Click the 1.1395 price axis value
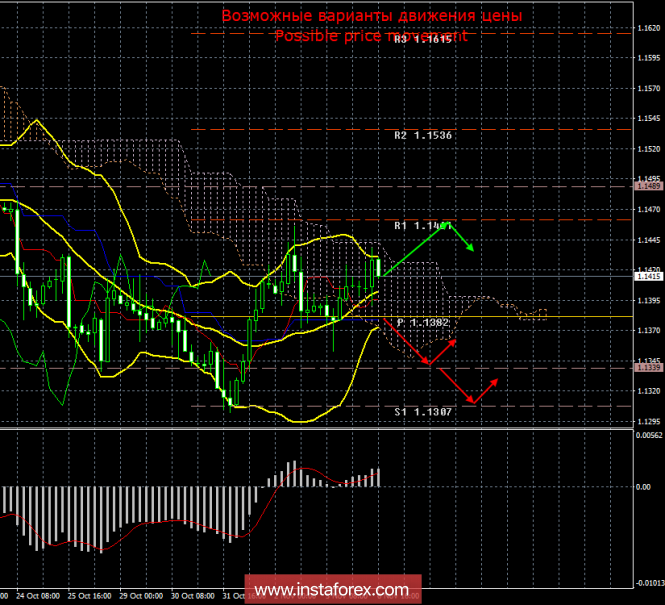This screenshot has width=665, height=605. [649, 301]
